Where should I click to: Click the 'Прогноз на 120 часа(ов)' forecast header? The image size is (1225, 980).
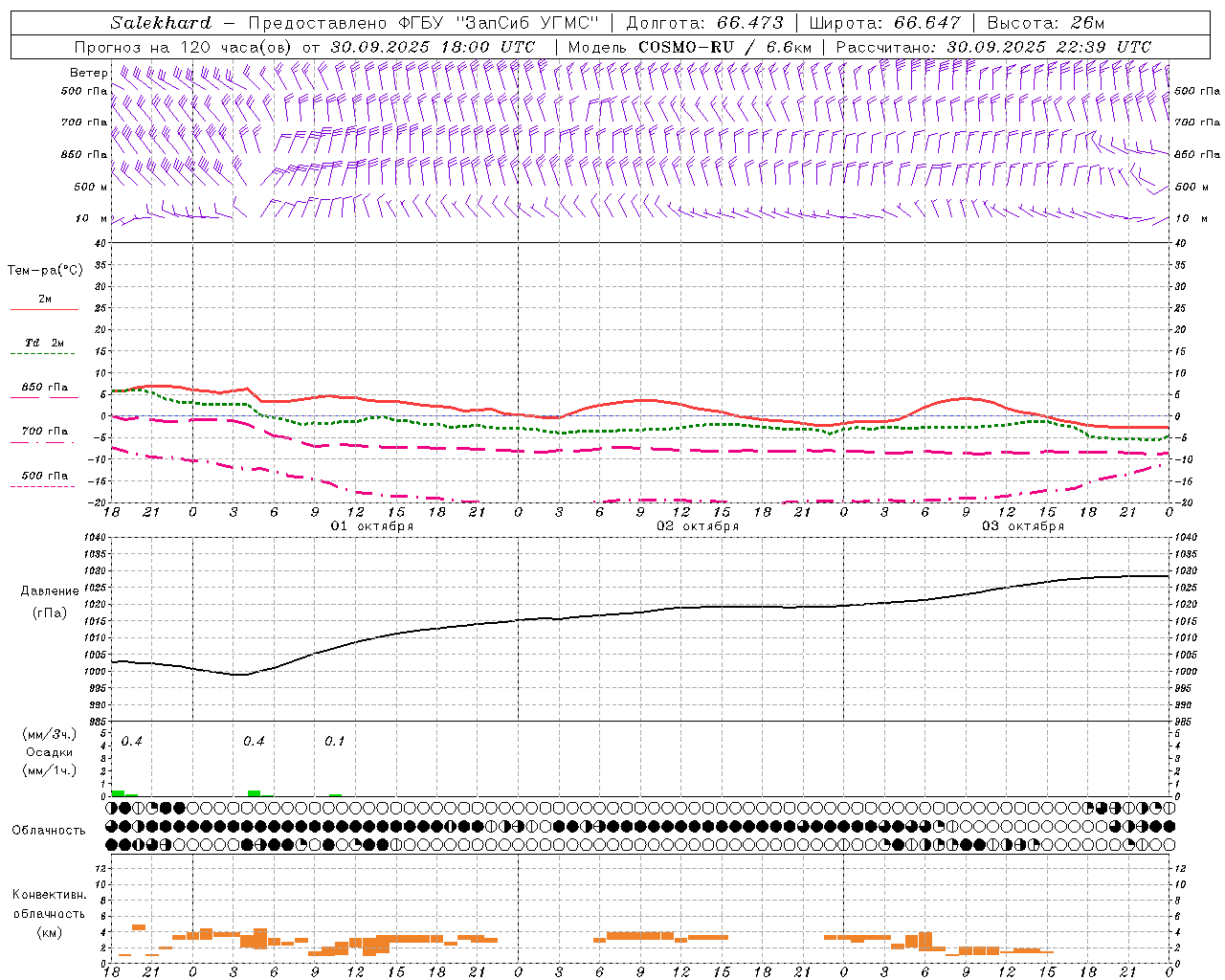pyautogui.click(x=184, y=47)
